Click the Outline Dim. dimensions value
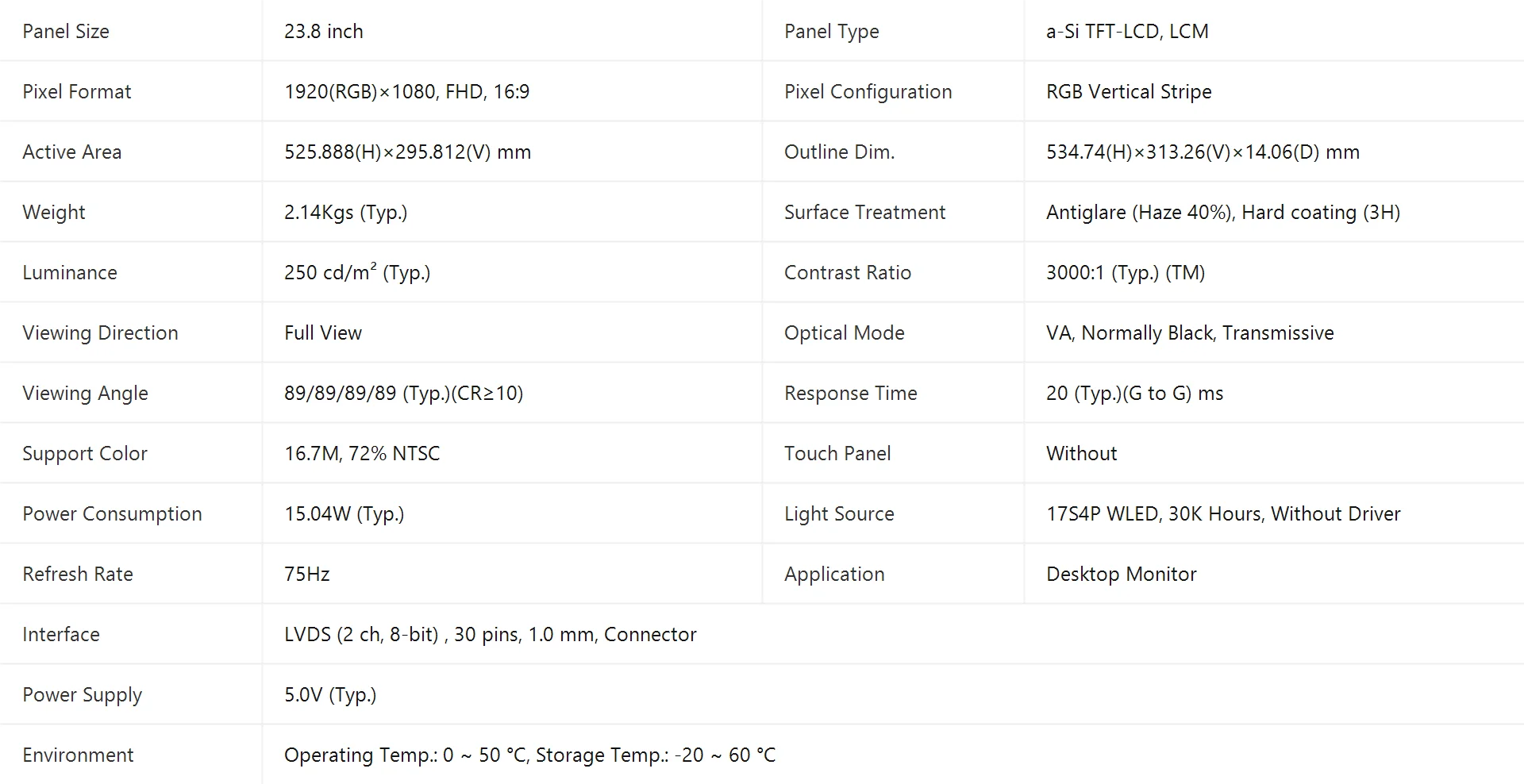 [1203, 152]
